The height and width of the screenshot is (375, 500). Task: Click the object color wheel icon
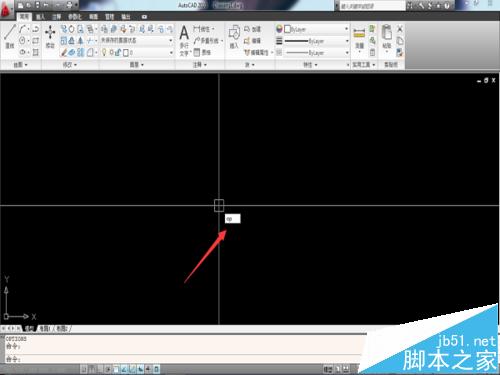[279, 29]
